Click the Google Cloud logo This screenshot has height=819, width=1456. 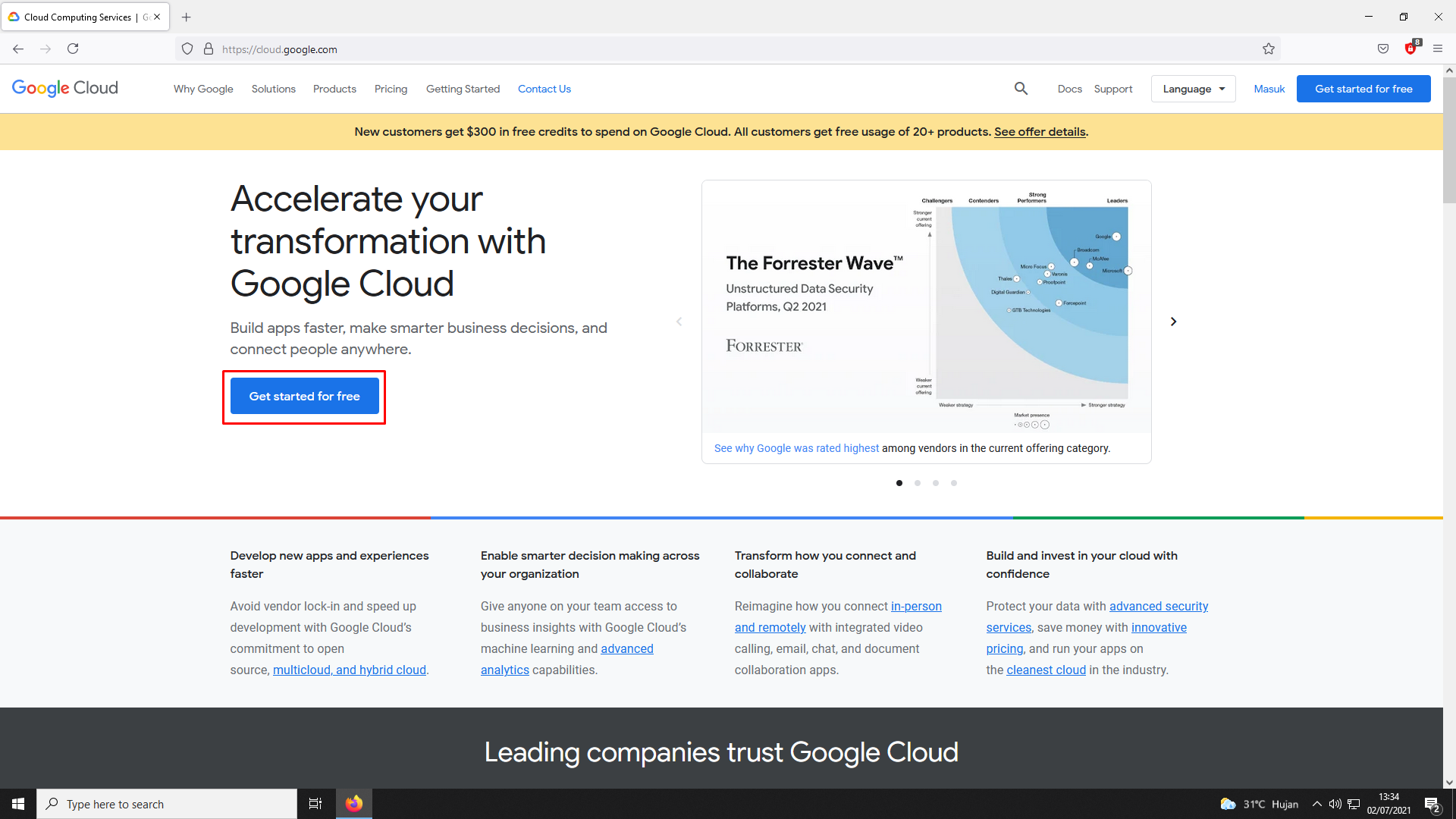coord(65,88)
